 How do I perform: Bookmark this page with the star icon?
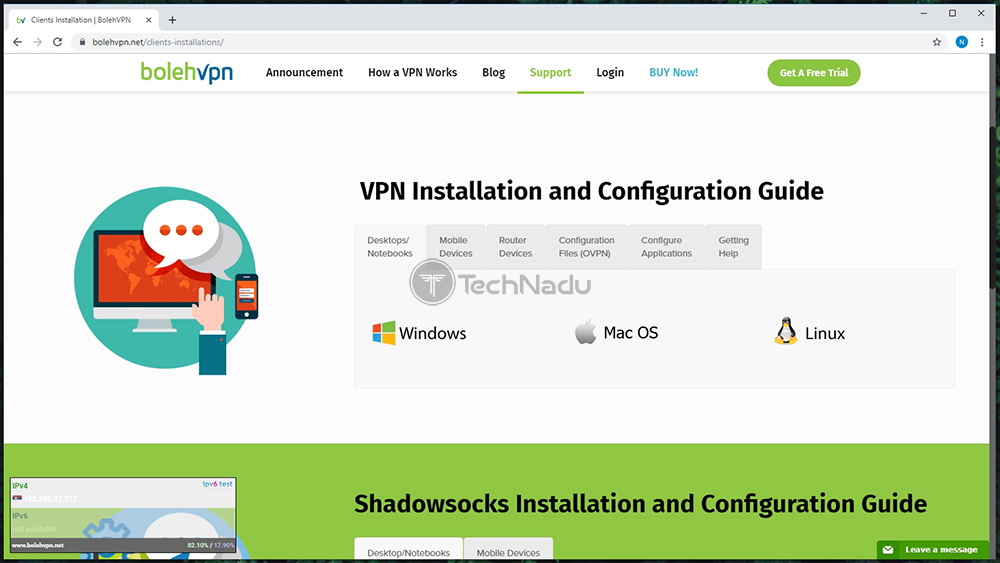[x=936, y=42]
